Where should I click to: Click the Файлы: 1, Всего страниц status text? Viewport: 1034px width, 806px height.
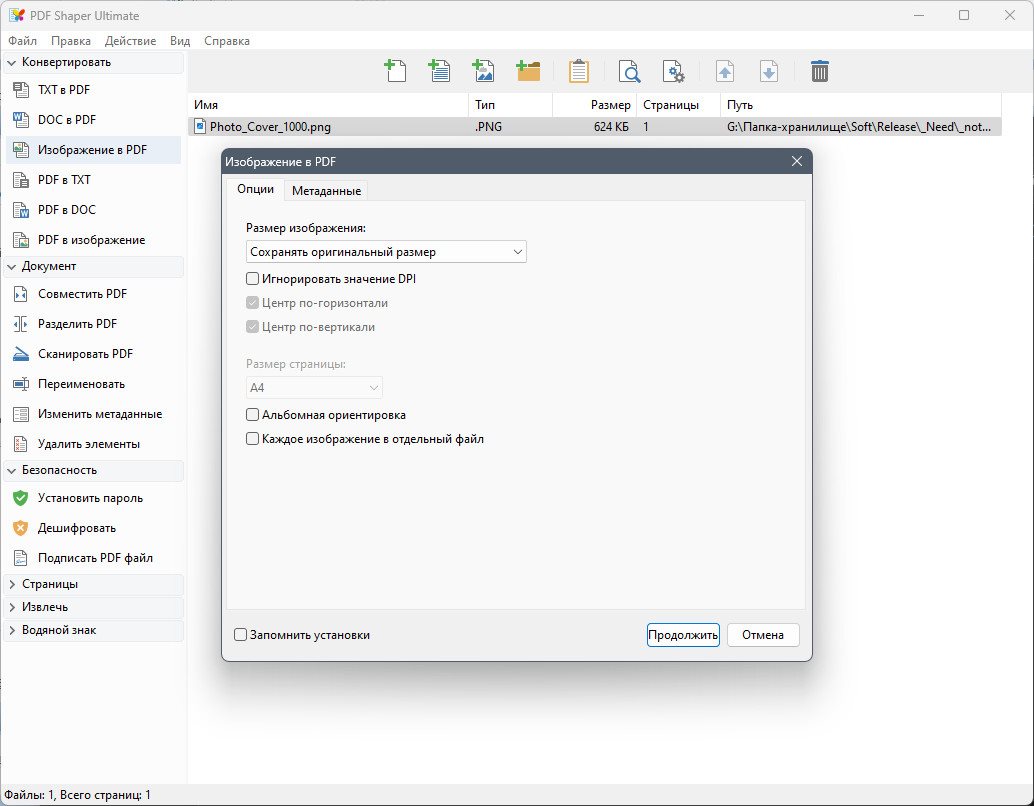pos(78,795)
